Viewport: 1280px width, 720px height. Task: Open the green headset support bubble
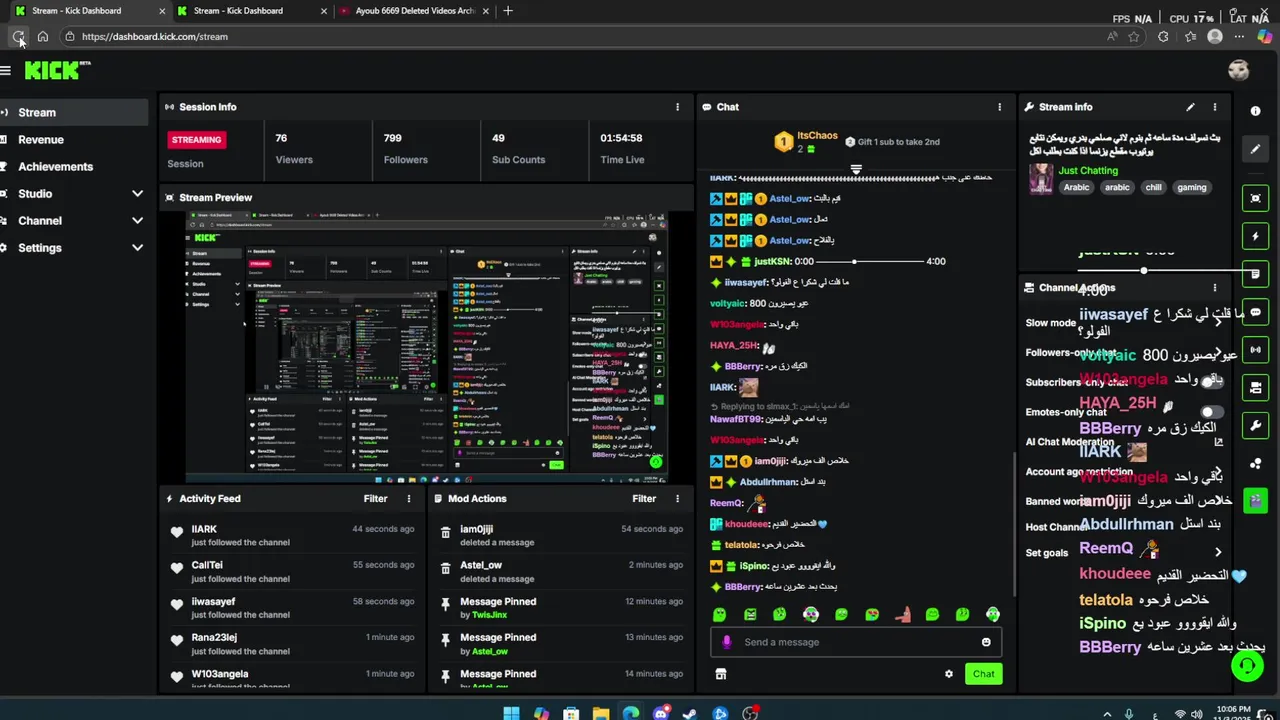(1247, 665)
